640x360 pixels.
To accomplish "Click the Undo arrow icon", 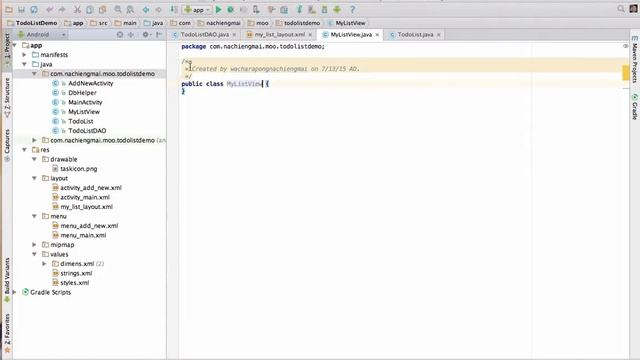I will click(49, 9).
